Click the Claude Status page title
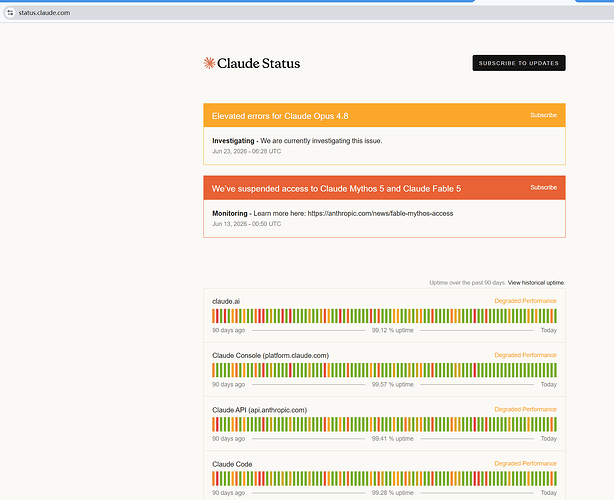 tap(258, 63)
